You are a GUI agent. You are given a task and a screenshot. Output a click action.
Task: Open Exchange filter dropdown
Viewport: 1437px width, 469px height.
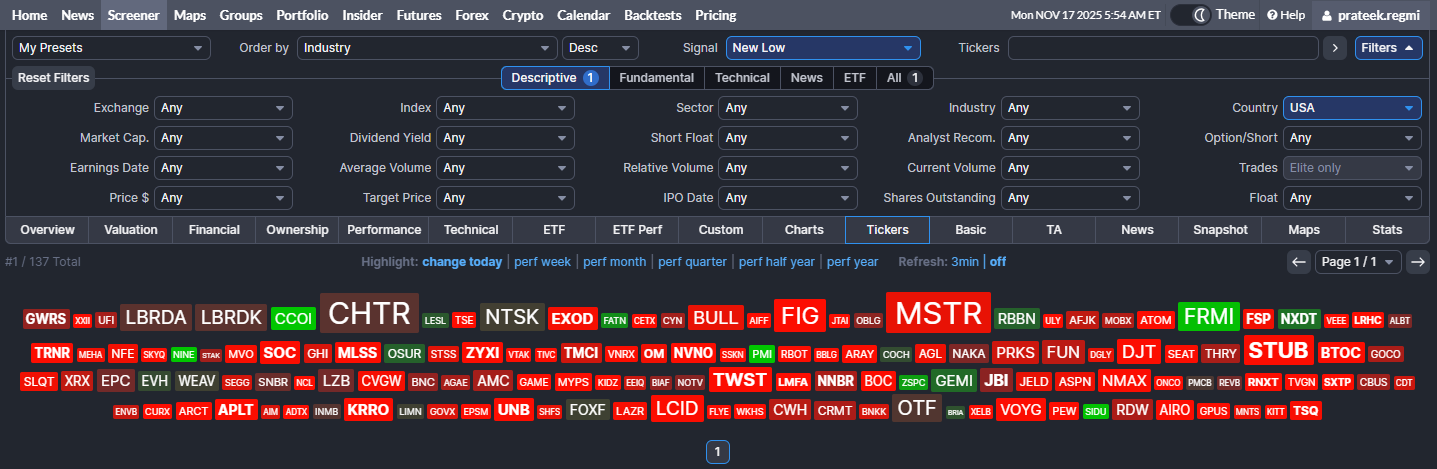(223, 108)
